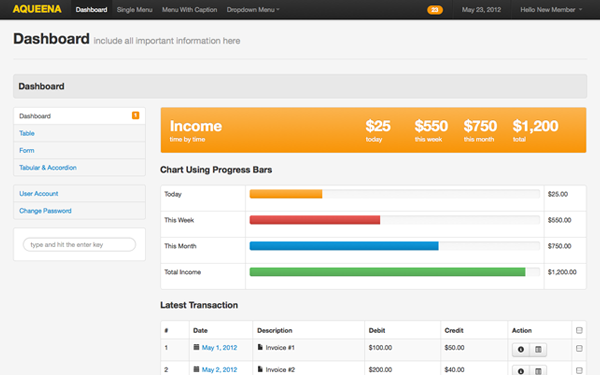The width and height of the screenshot is (600, 375).
Task: Select the Dashboard tab in the top navbar
Action: pos(91,10)
